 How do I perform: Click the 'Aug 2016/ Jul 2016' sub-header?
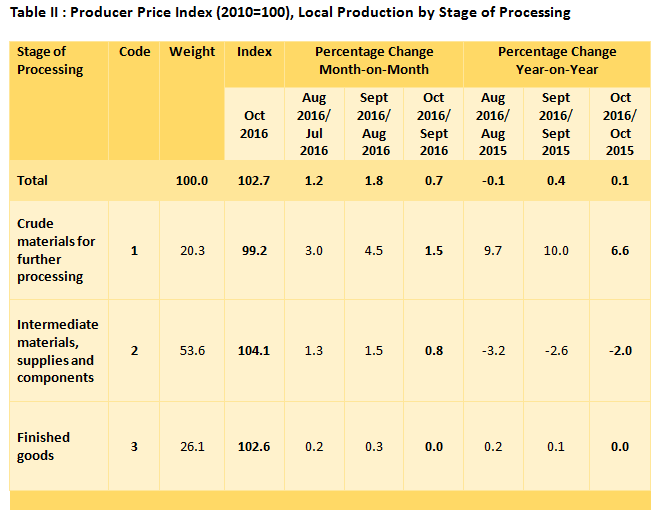(314, 124)
